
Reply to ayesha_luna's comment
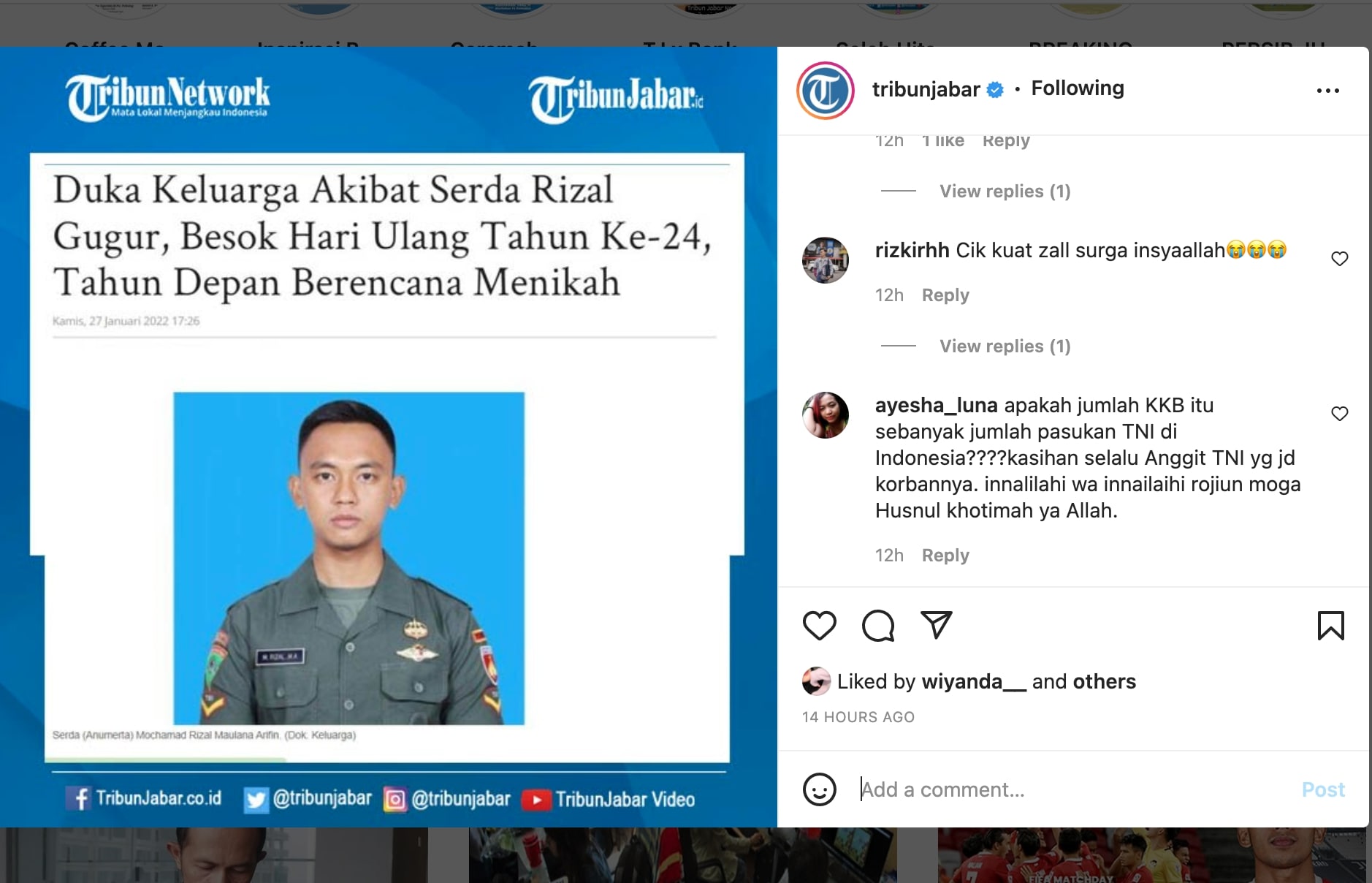coord(945,556)
